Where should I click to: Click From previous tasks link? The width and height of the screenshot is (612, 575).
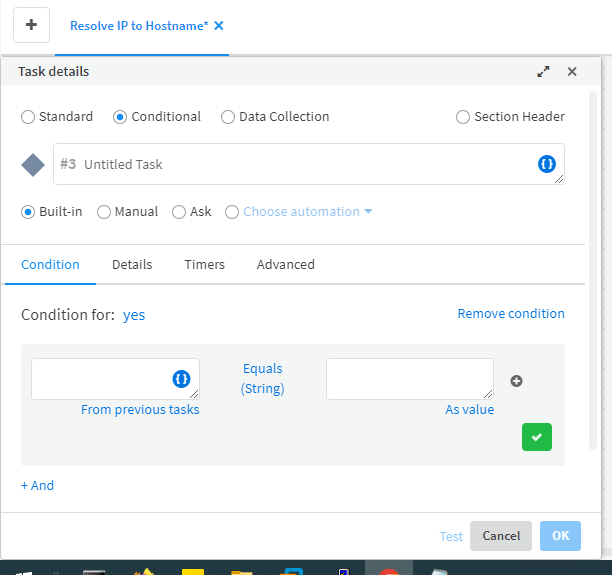(140, 409)
